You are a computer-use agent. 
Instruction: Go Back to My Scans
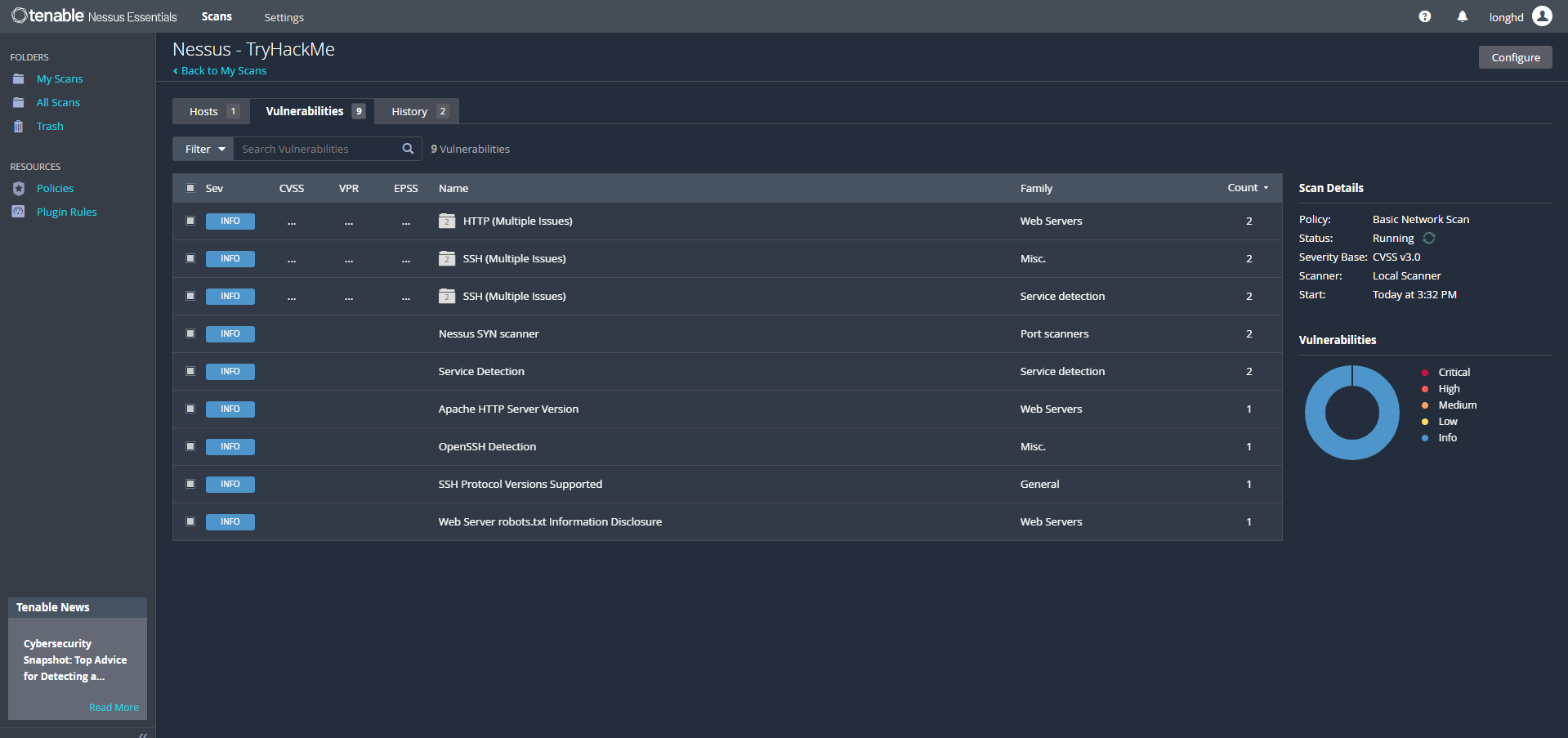pyautogui.click(x=220, y=70)
